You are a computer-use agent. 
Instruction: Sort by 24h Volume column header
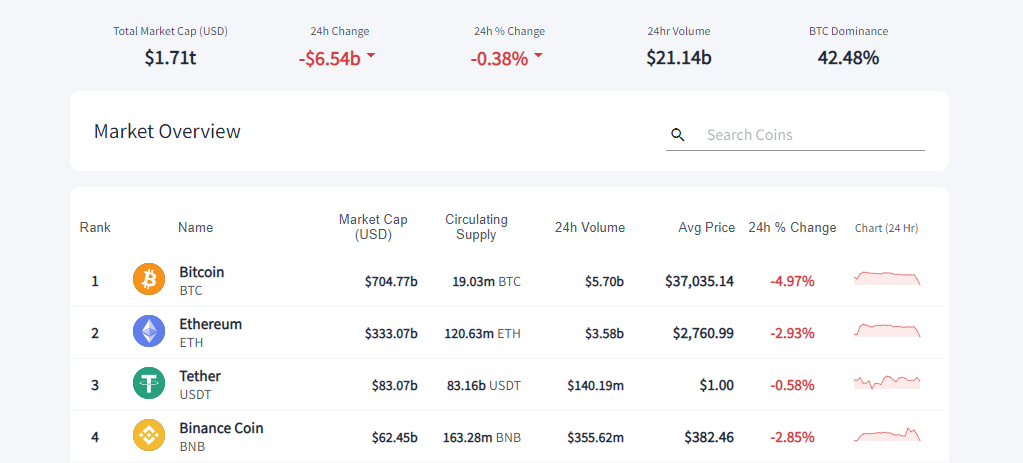590,228
